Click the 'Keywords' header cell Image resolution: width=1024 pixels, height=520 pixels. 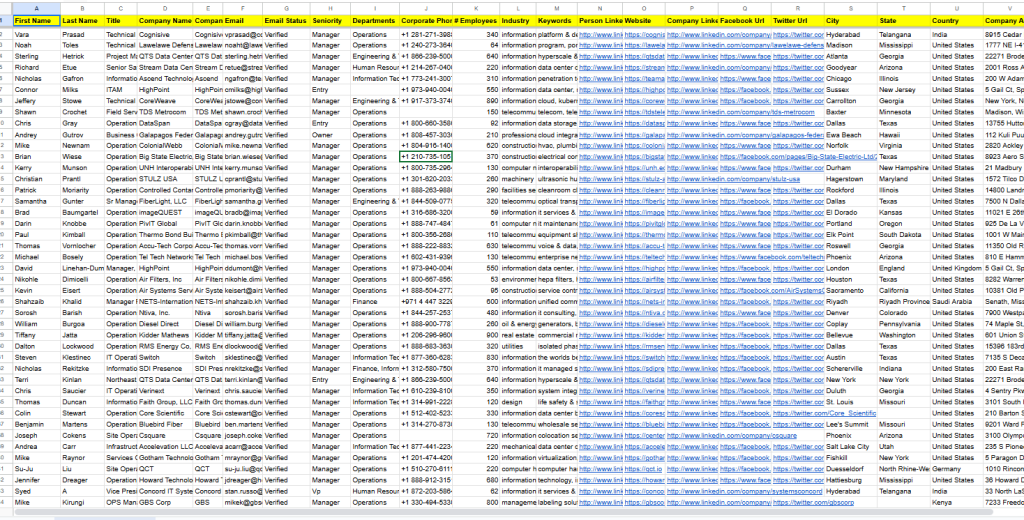tap(556, 21)
